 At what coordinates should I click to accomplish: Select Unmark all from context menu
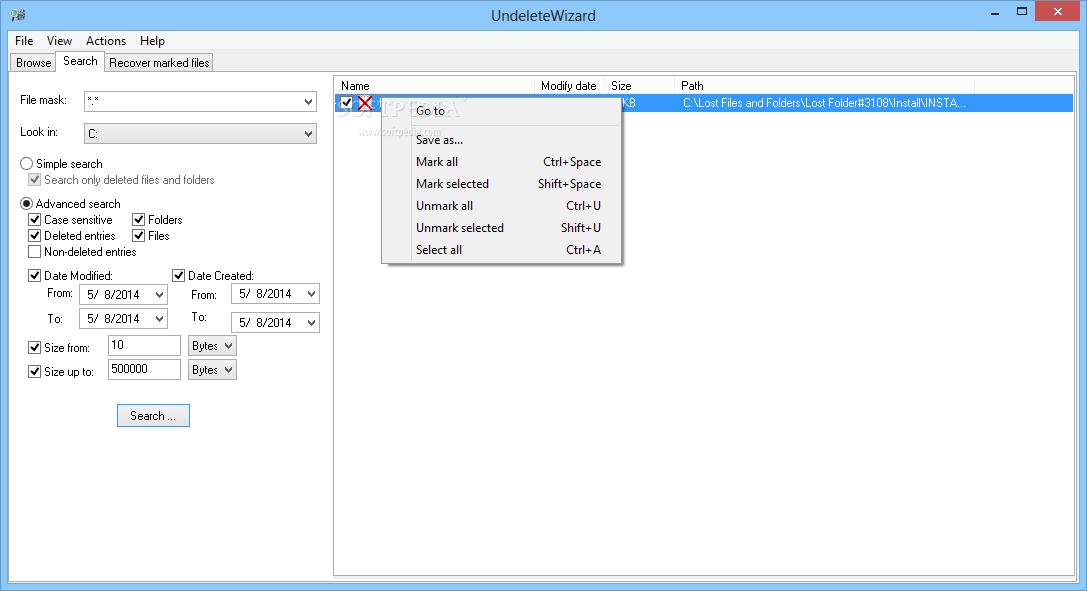501,206
